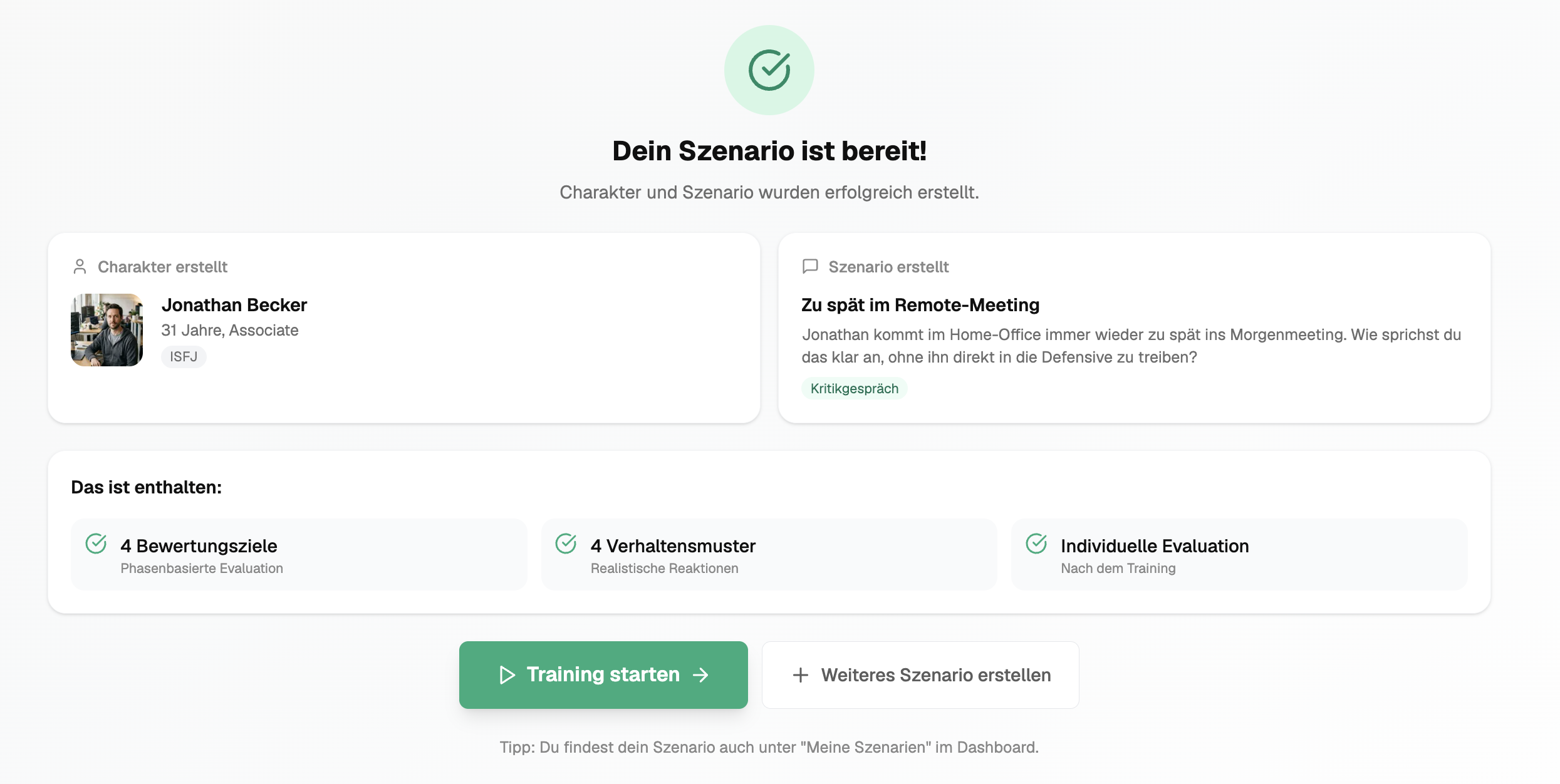Screen dimensions: 1560x784
Task: Select the Jonathan Becker character name
Action: [234, 305]
